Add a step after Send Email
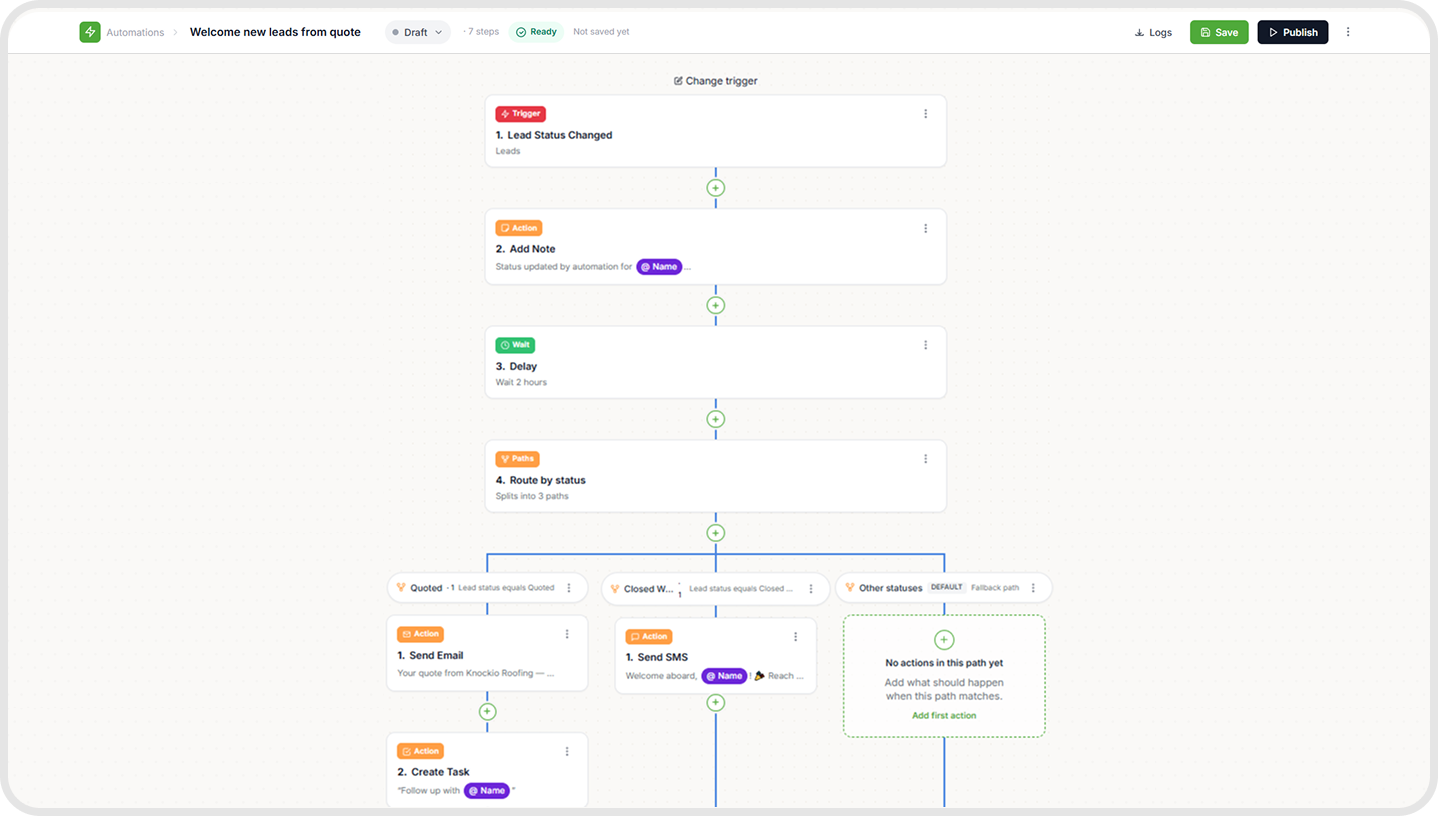The image size is (1438, 816). click(487, 712)
